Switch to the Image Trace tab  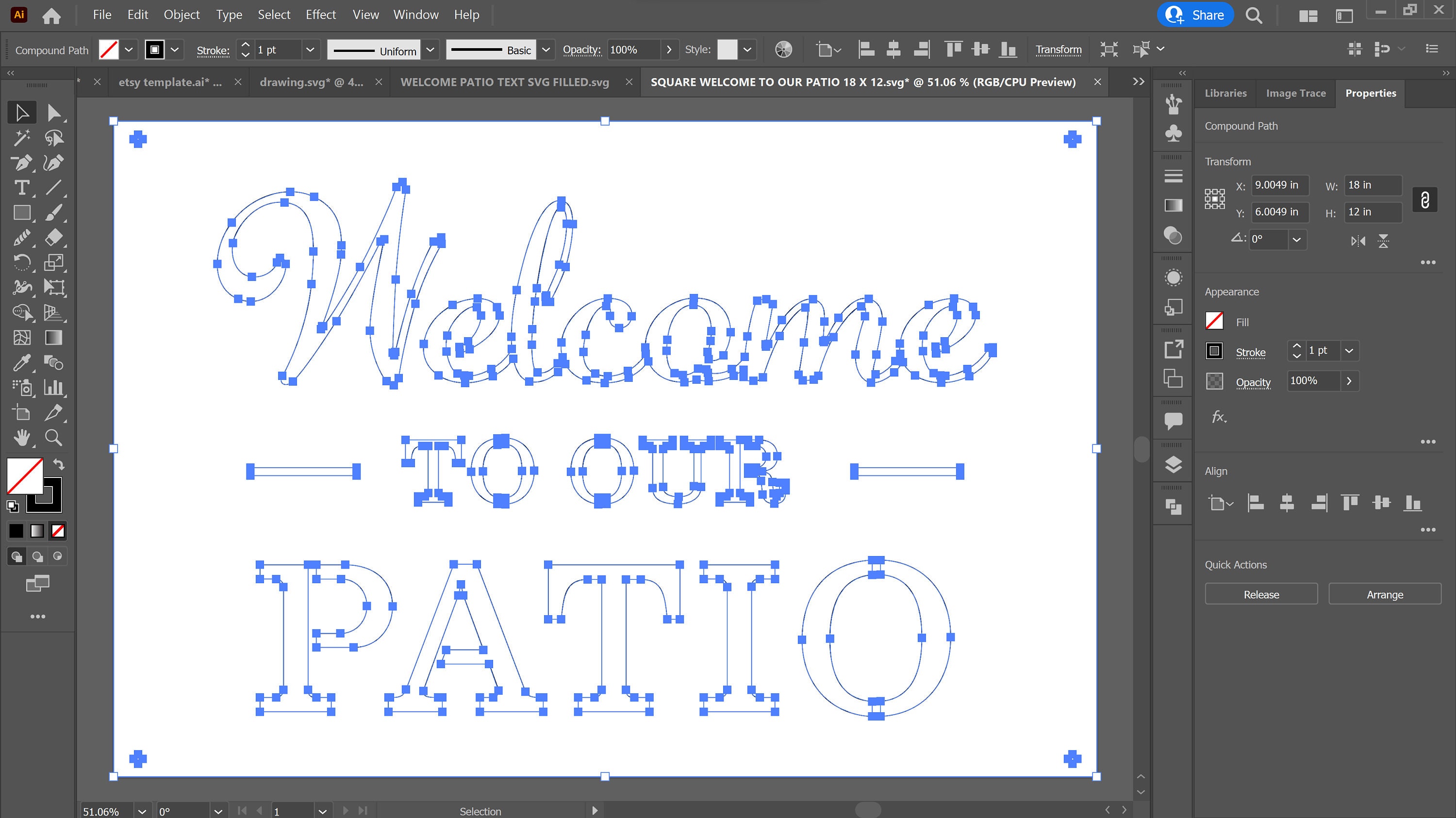(x=1295, y=93)
